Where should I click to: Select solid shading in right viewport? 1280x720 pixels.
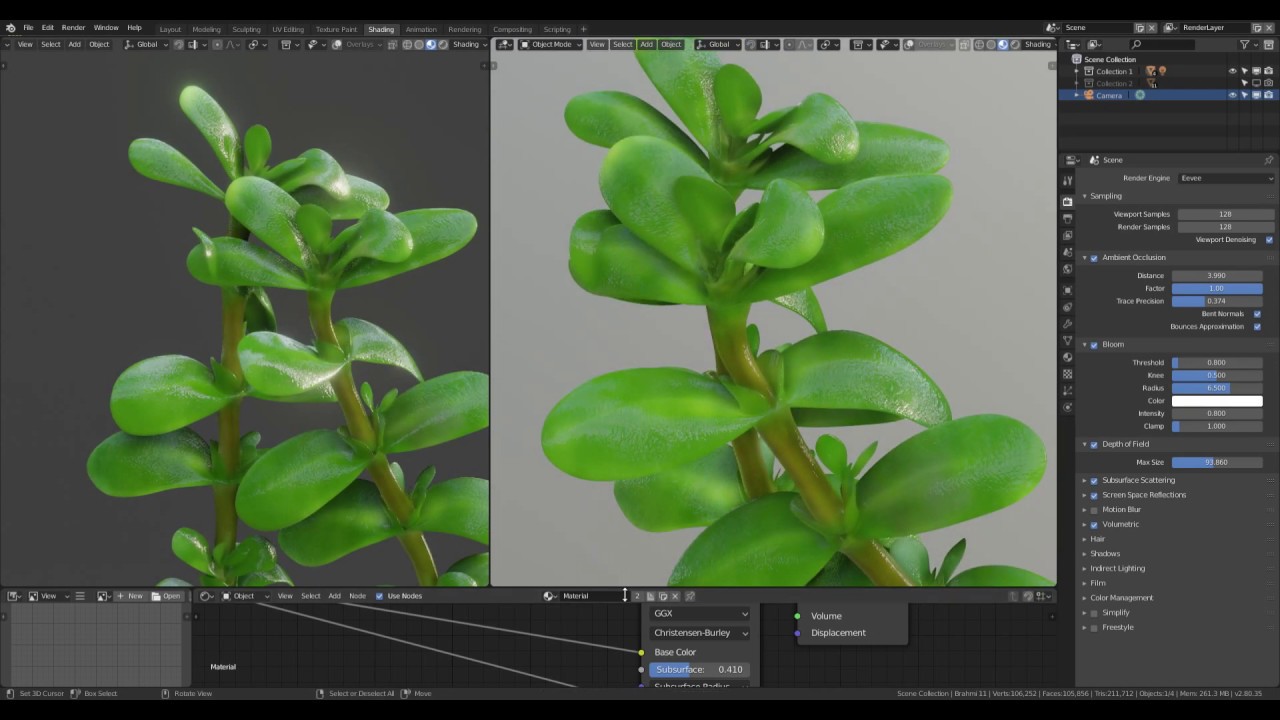(990, 44)
